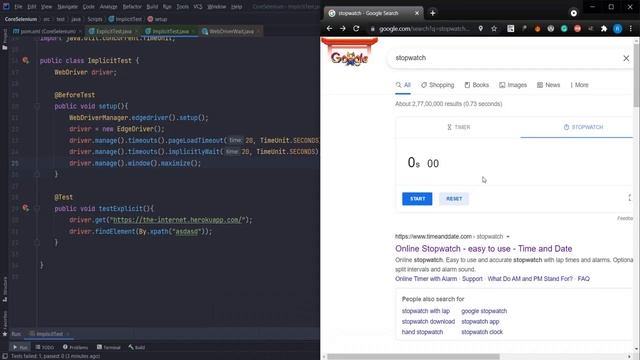Open a new Chrome tab
This screenshot has width=640, height=360.
pos(433,13)
